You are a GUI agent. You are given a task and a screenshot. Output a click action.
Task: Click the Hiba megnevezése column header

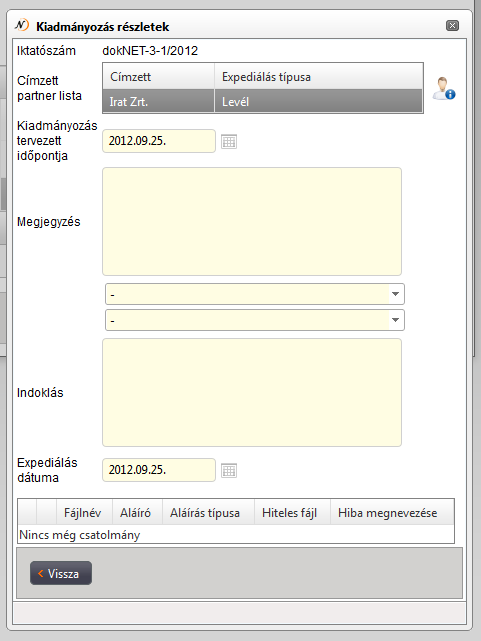392,512
